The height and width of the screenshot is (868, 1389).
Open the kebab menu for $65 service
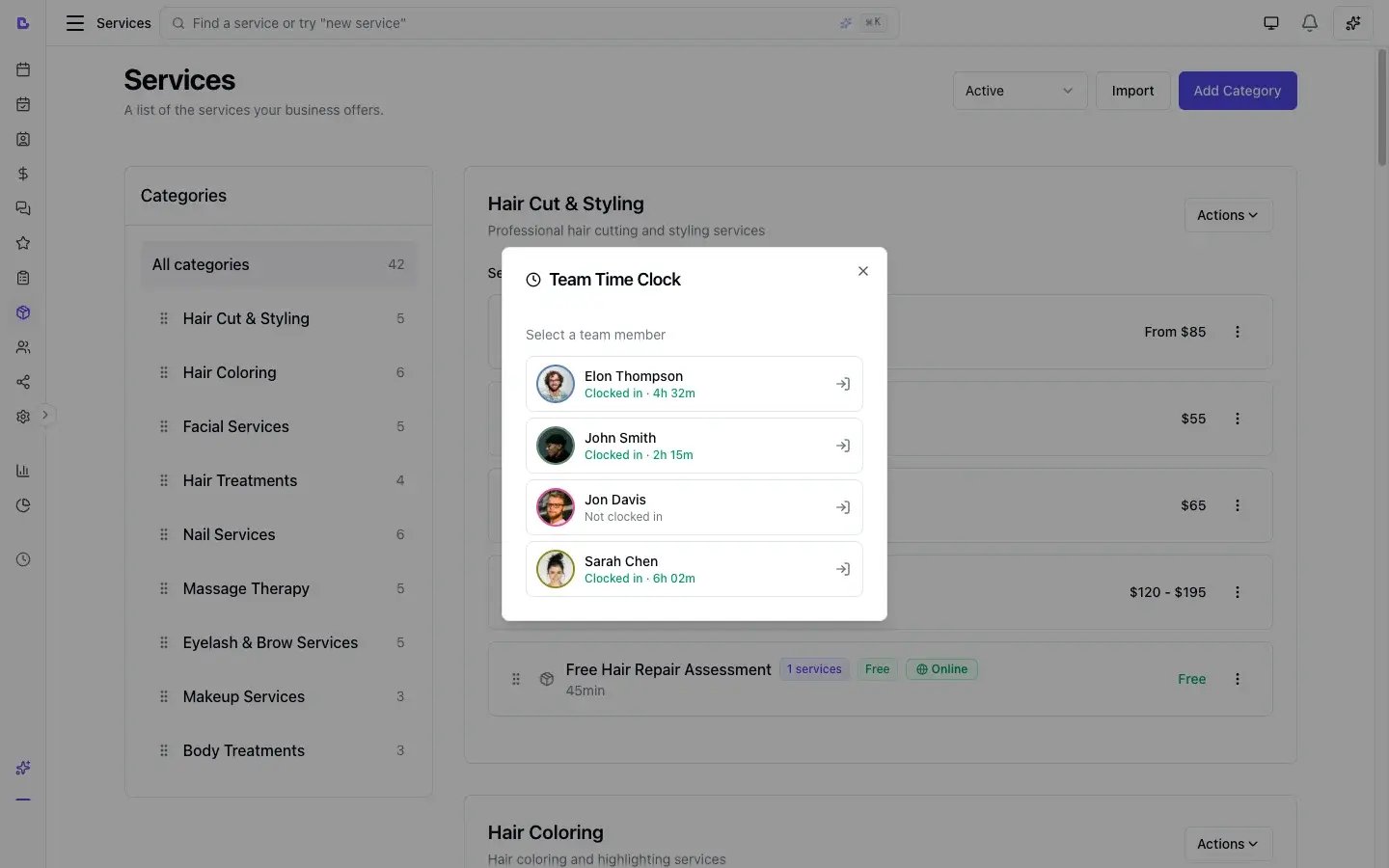pos(1238,505)
